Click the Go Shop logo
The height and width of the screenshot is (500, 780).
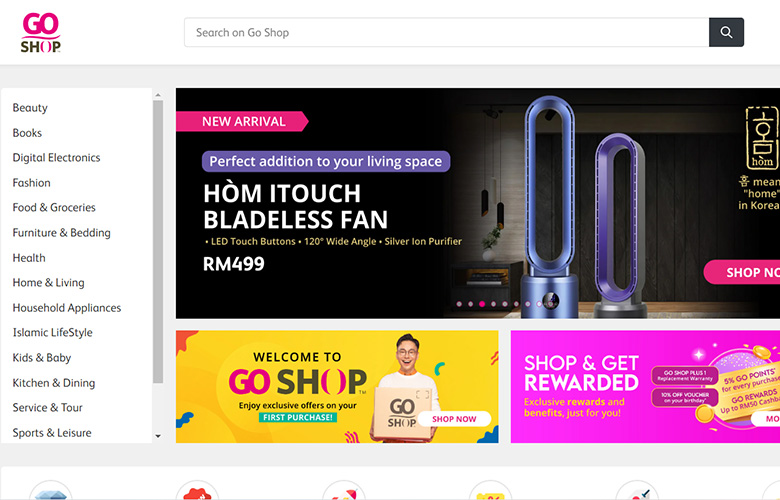(41, 33)
